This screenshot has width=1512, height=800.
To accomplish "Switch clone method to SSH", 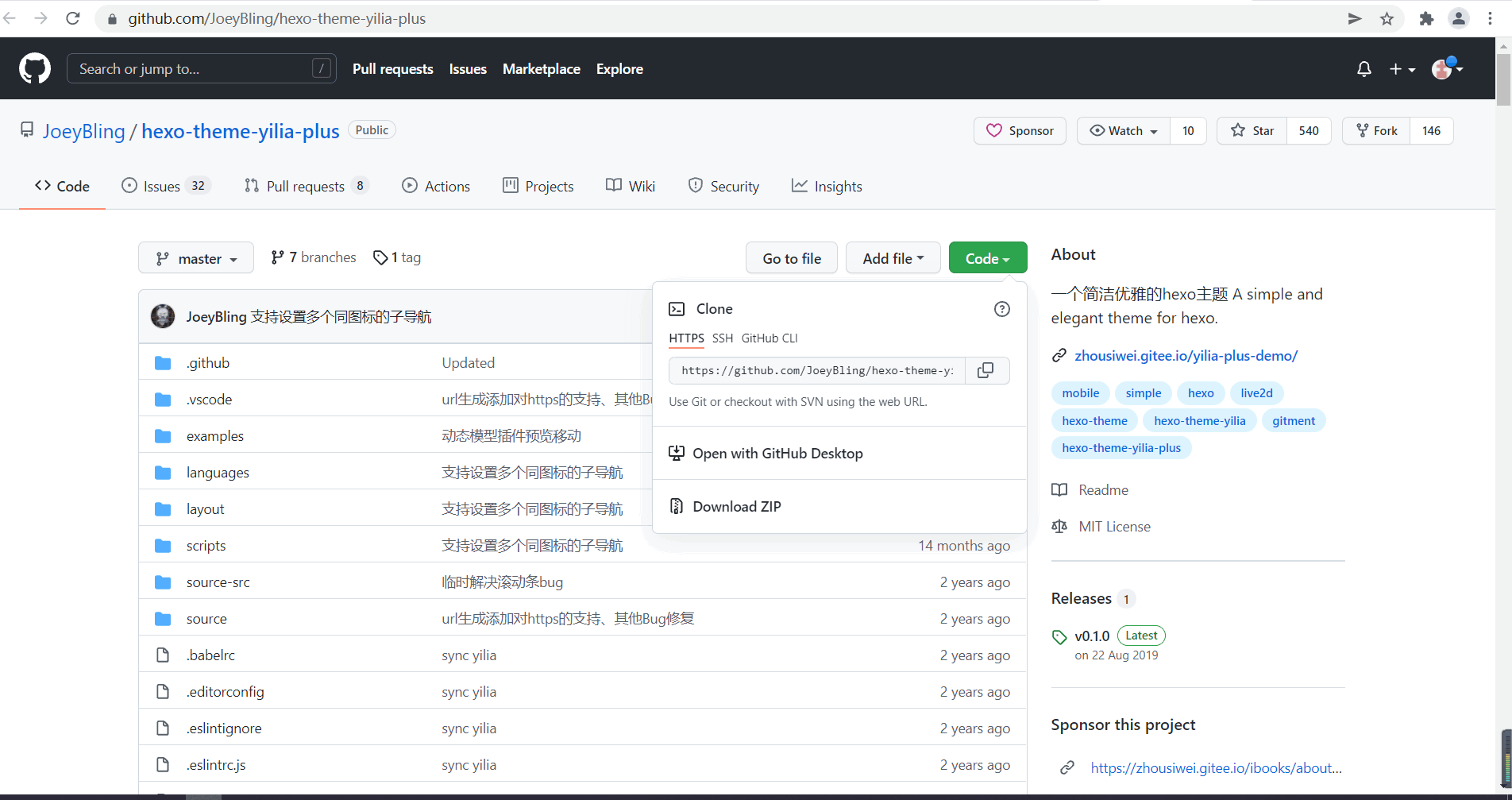I will coord(722,338).
